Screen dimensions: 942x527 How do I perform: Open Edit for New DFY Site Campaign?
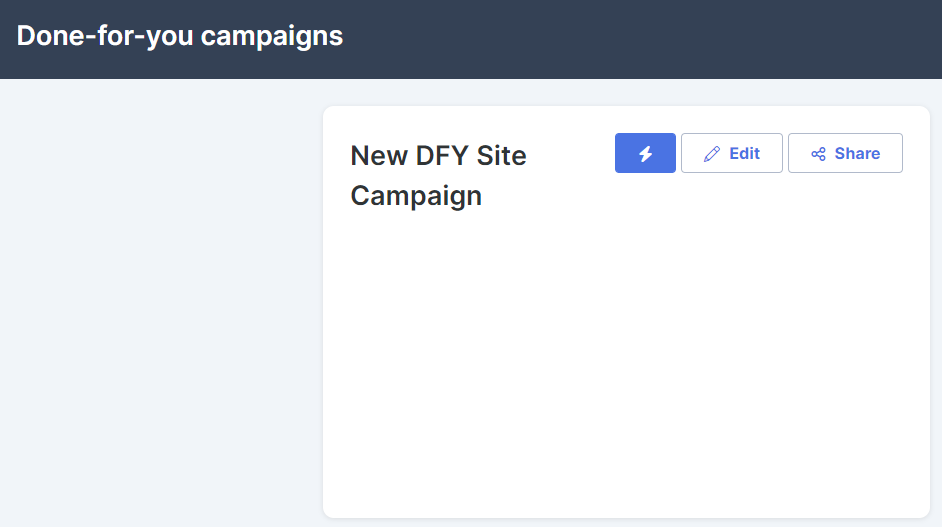click(732, 153)
